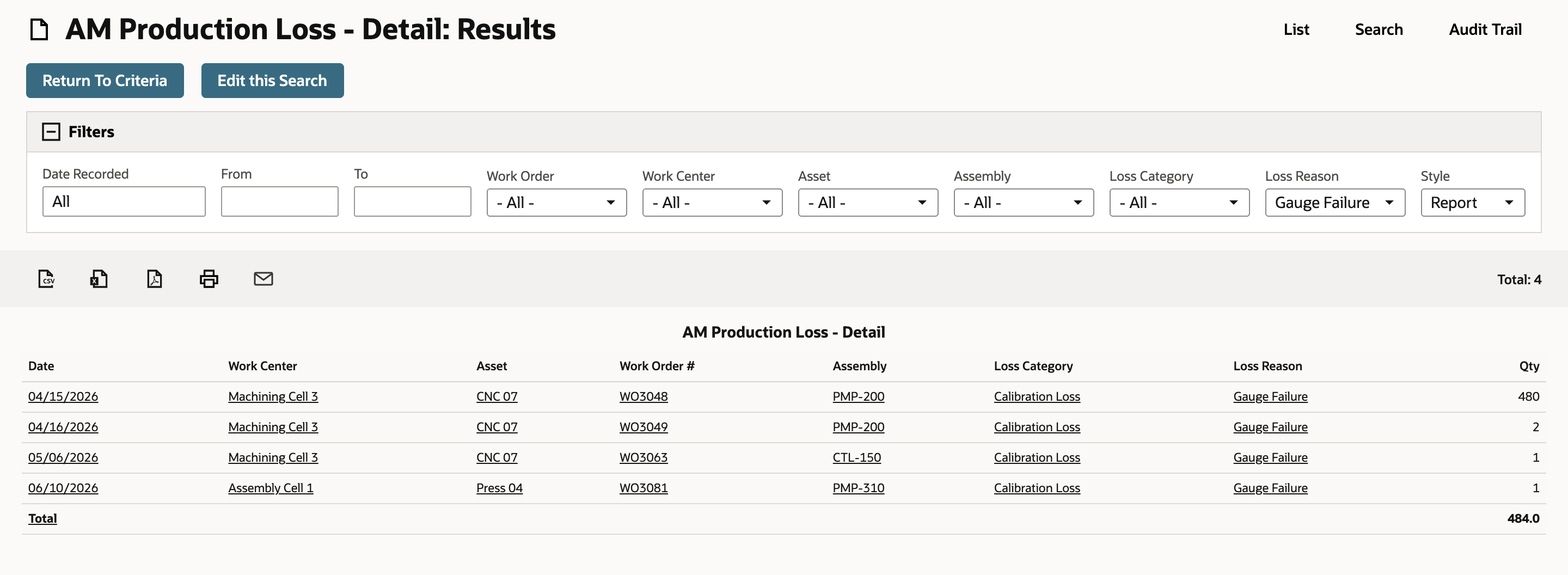Open the Asset filter dropdown

coord(868,203)
